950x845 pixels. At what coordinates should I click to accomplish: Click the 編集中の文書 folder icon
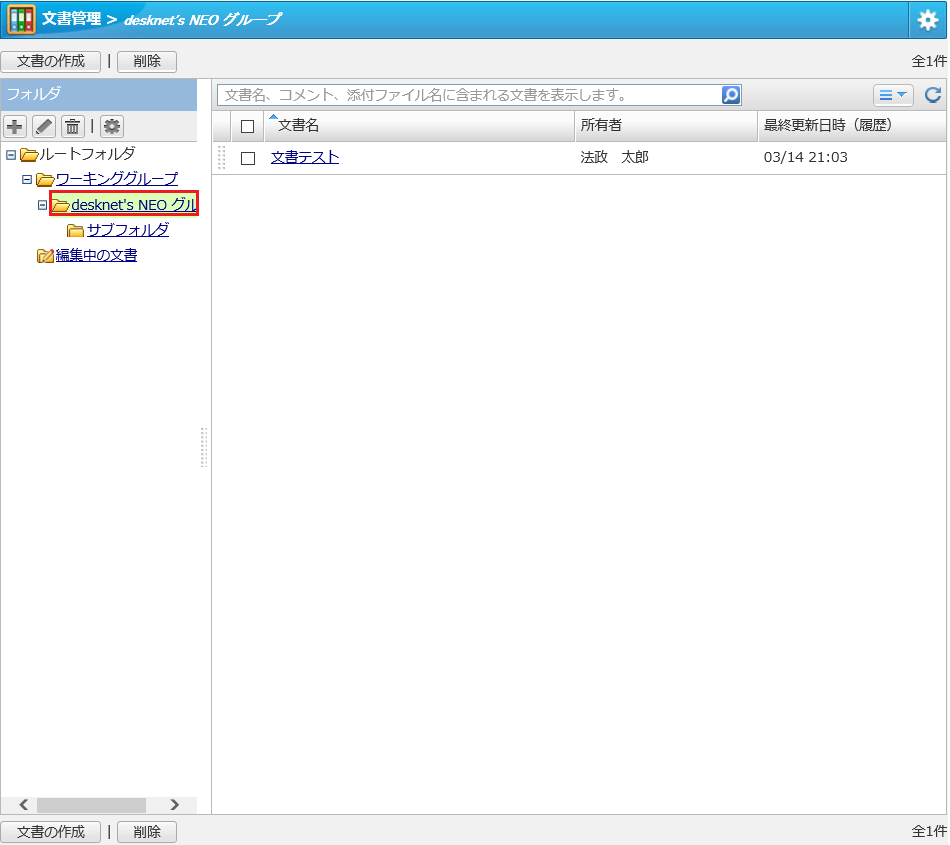45,256
